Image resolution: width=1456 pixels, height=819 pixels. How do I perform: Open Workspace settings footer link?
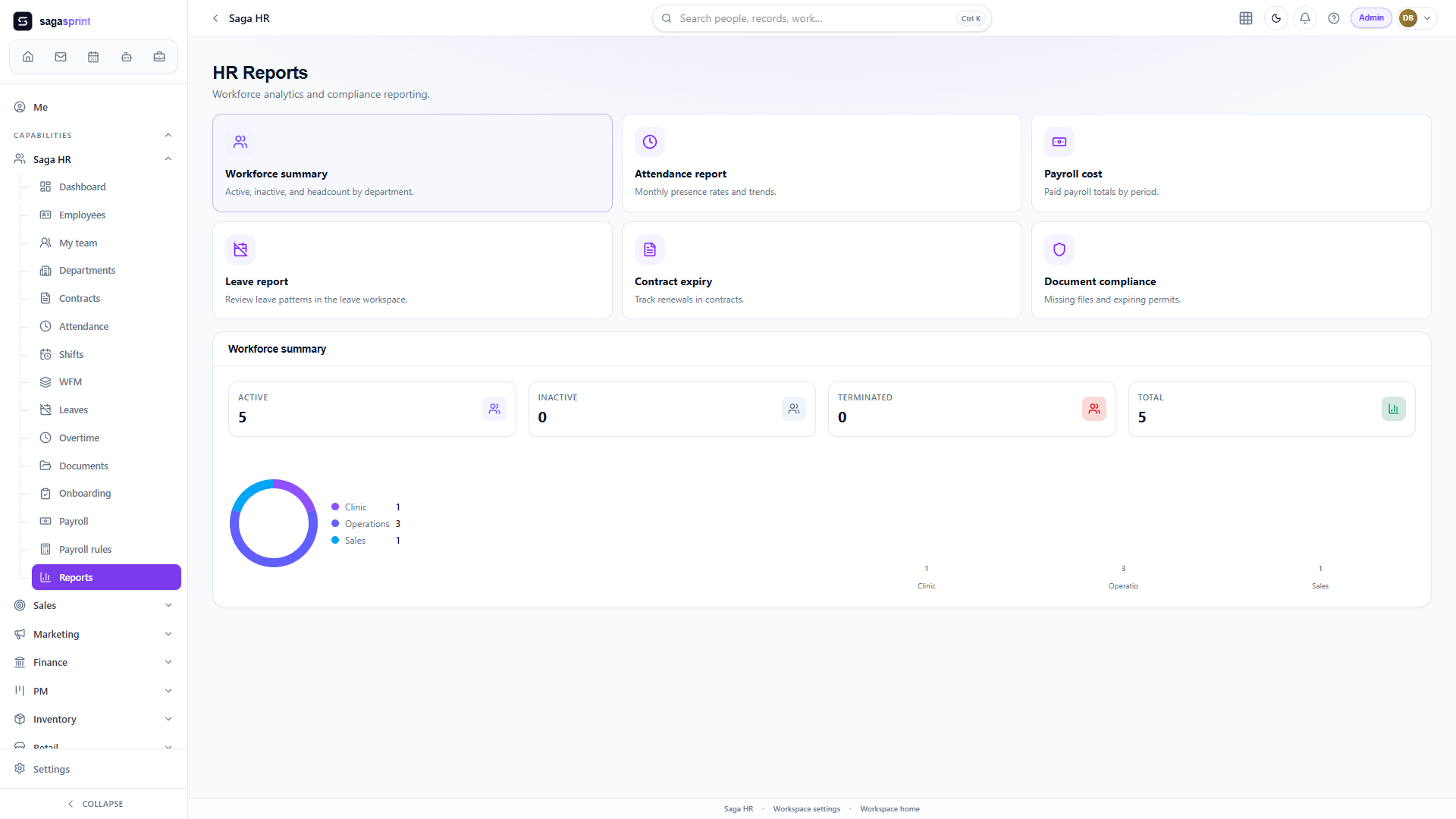point(806,809)
